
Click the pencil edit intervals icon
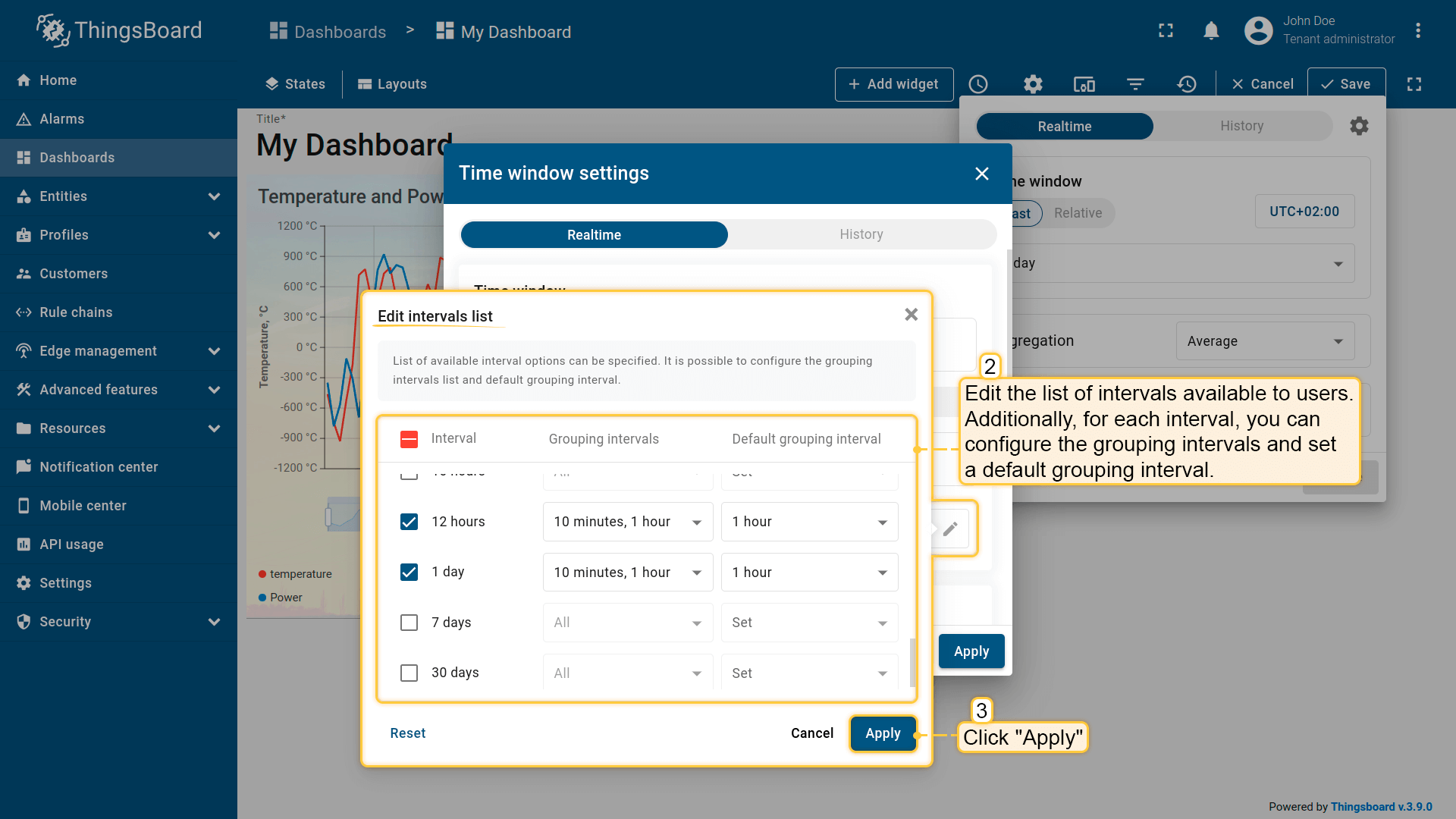point(950,529)
